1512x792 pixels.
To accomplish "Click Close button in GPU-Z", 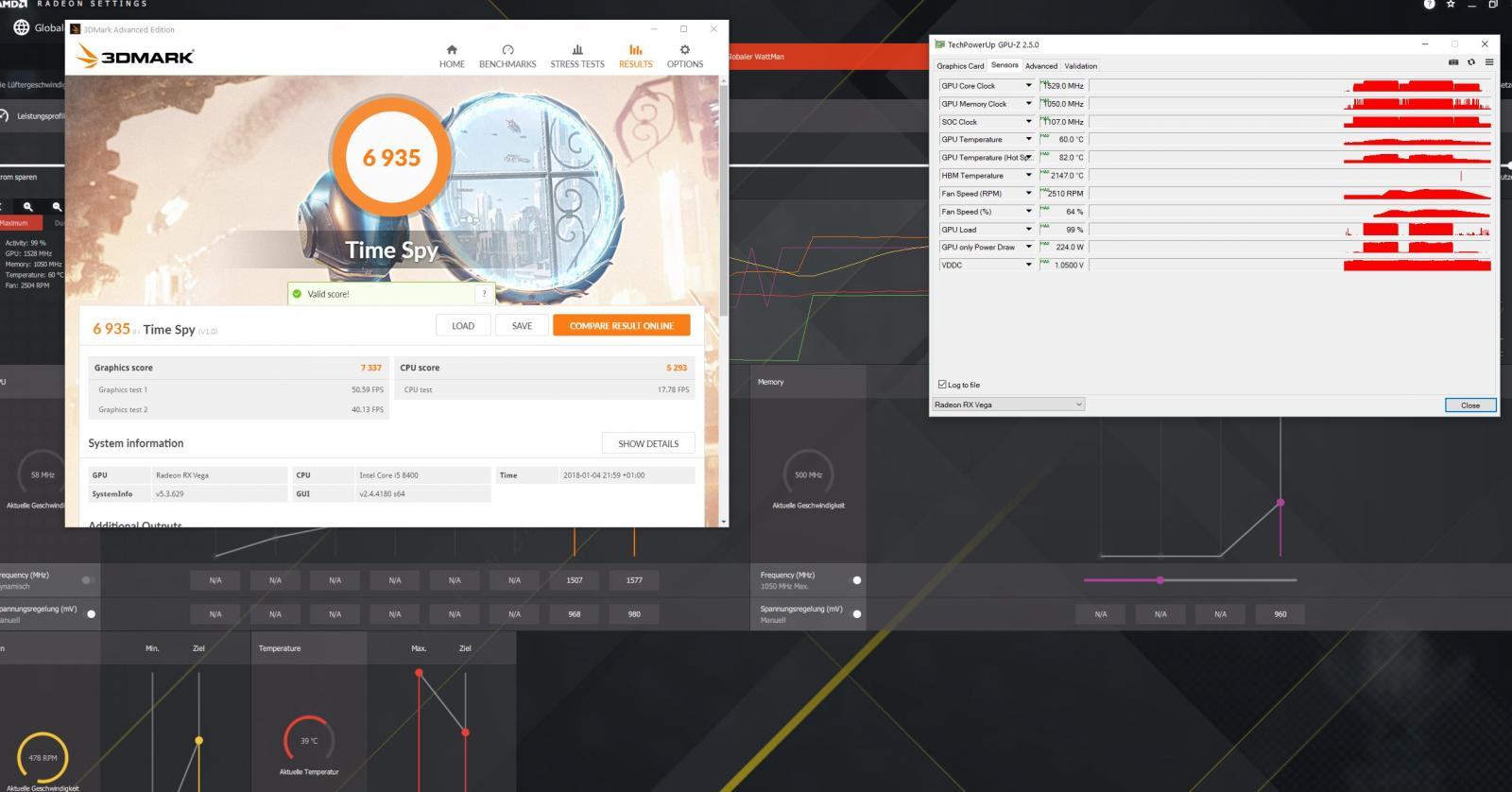I will [x=1470, y=405].
